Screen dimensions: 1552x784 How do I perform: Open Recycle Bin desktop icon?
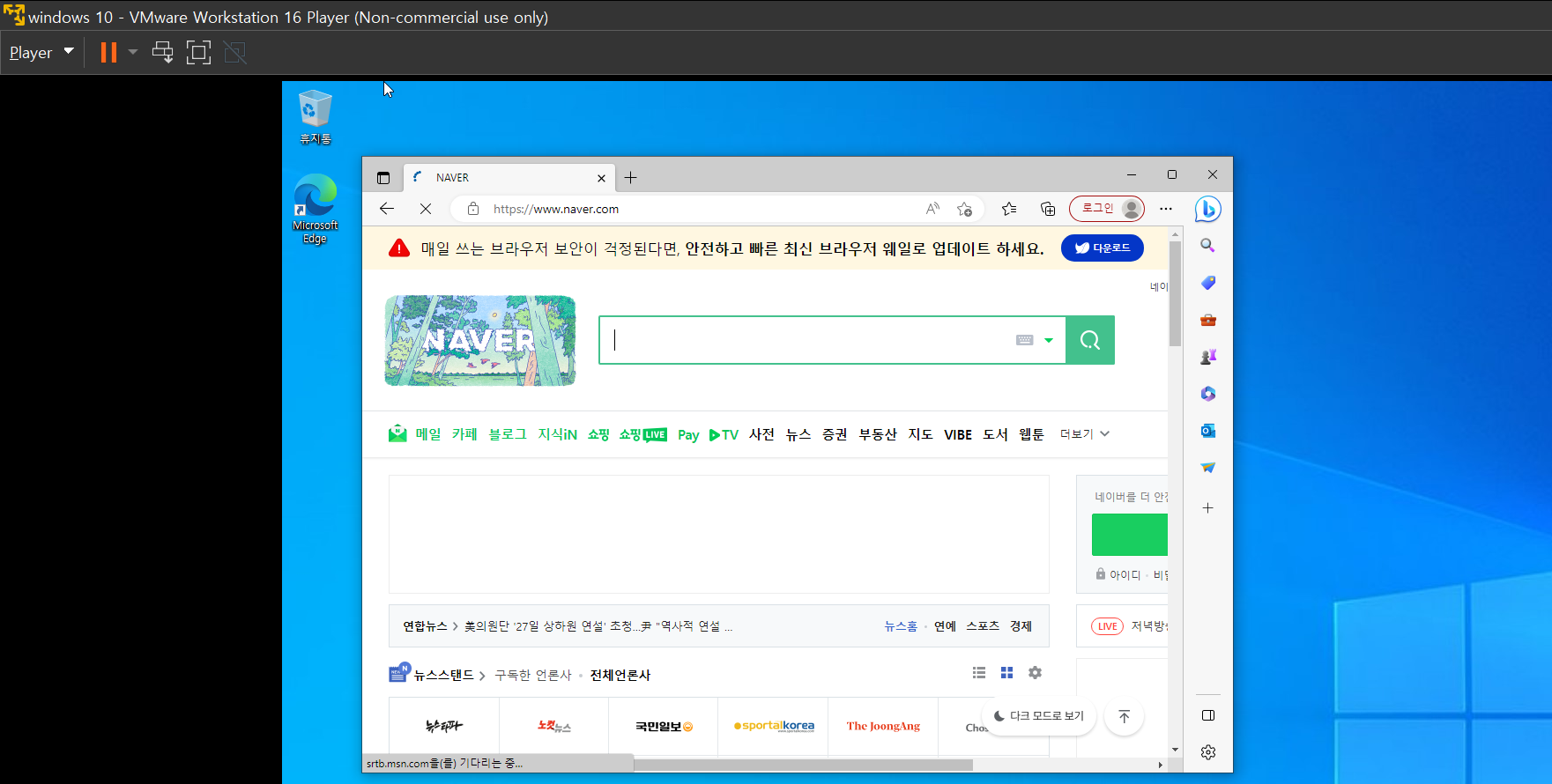click(315, 117)
